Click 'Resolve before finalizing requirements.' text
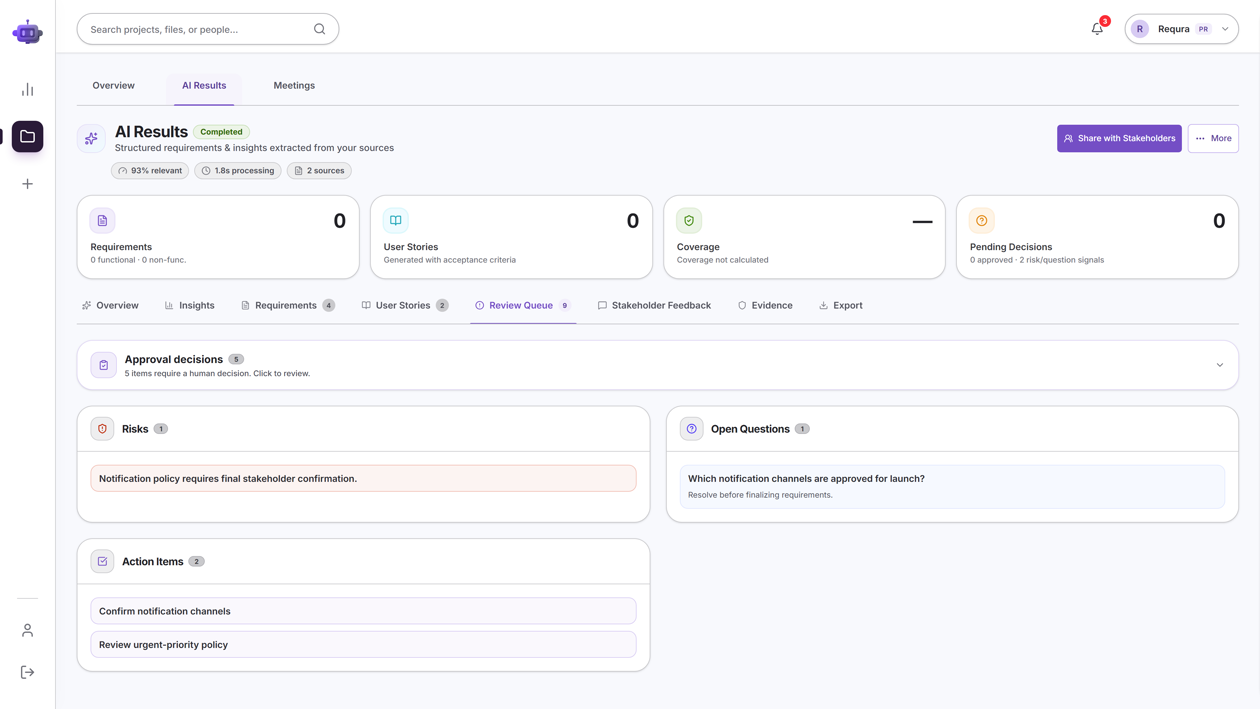Image resolution: width=1260 pixels, height=709 pixels. click(760, 495)
